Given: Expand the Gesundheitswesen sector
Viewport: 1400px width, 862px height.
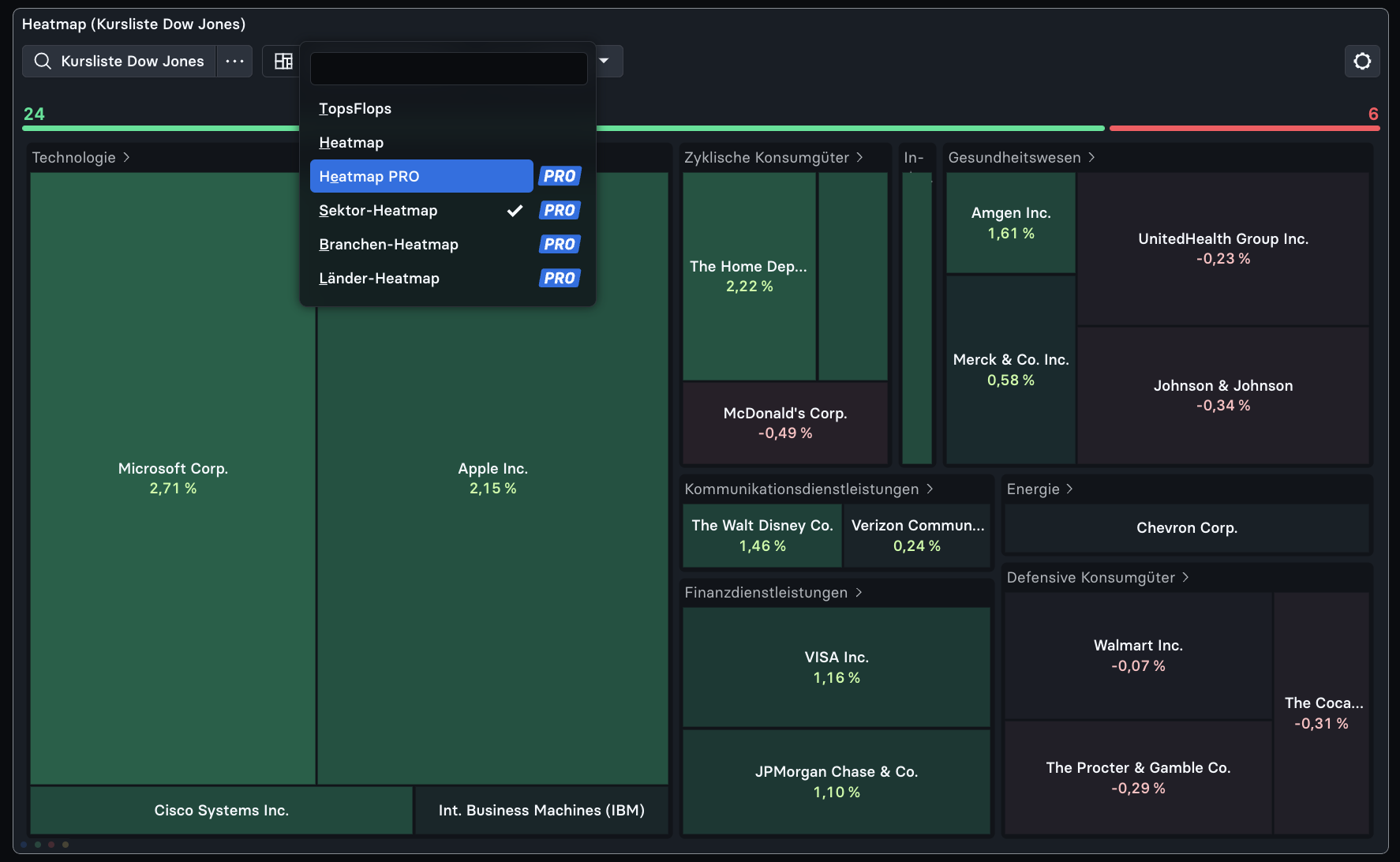Looking at the screenshot, I should pos(1021,157).
